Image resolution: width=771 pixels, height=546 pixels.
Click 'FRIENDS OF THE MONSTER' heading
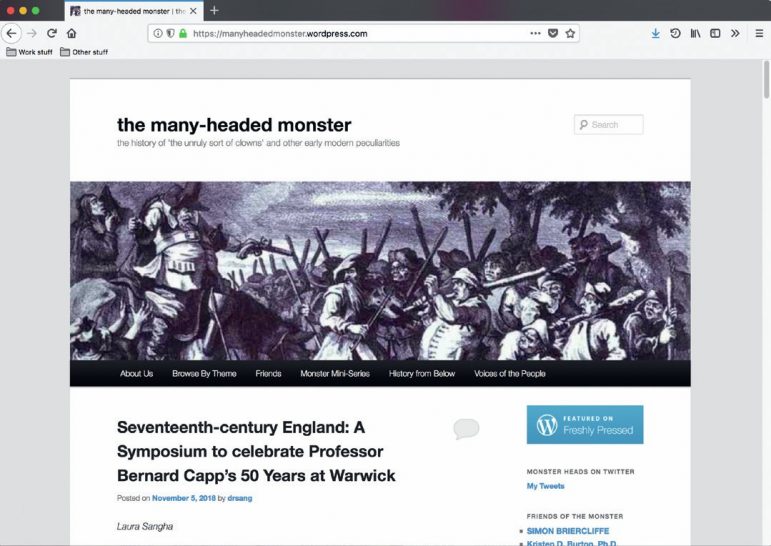pyautogui.click(x=575, y=516)
